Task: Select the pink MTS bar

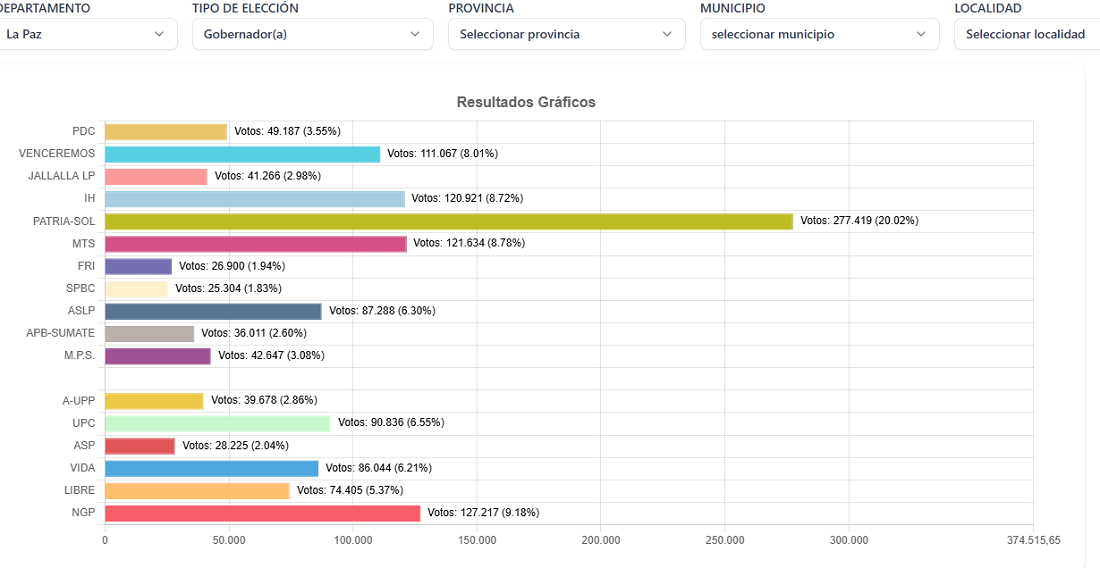Action: click(x=255, y=243)
